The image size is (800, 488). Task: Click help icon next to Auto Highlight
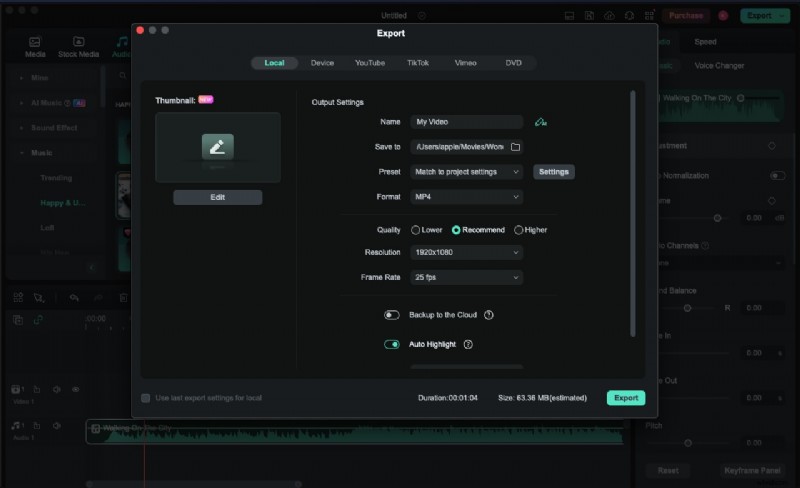tap(468, 345)
